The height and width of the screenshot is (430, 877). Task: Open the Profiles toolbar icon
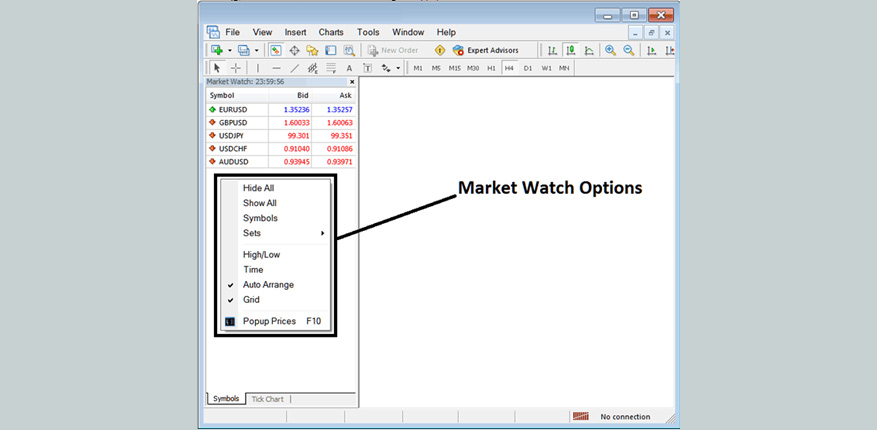coord(244,50)
